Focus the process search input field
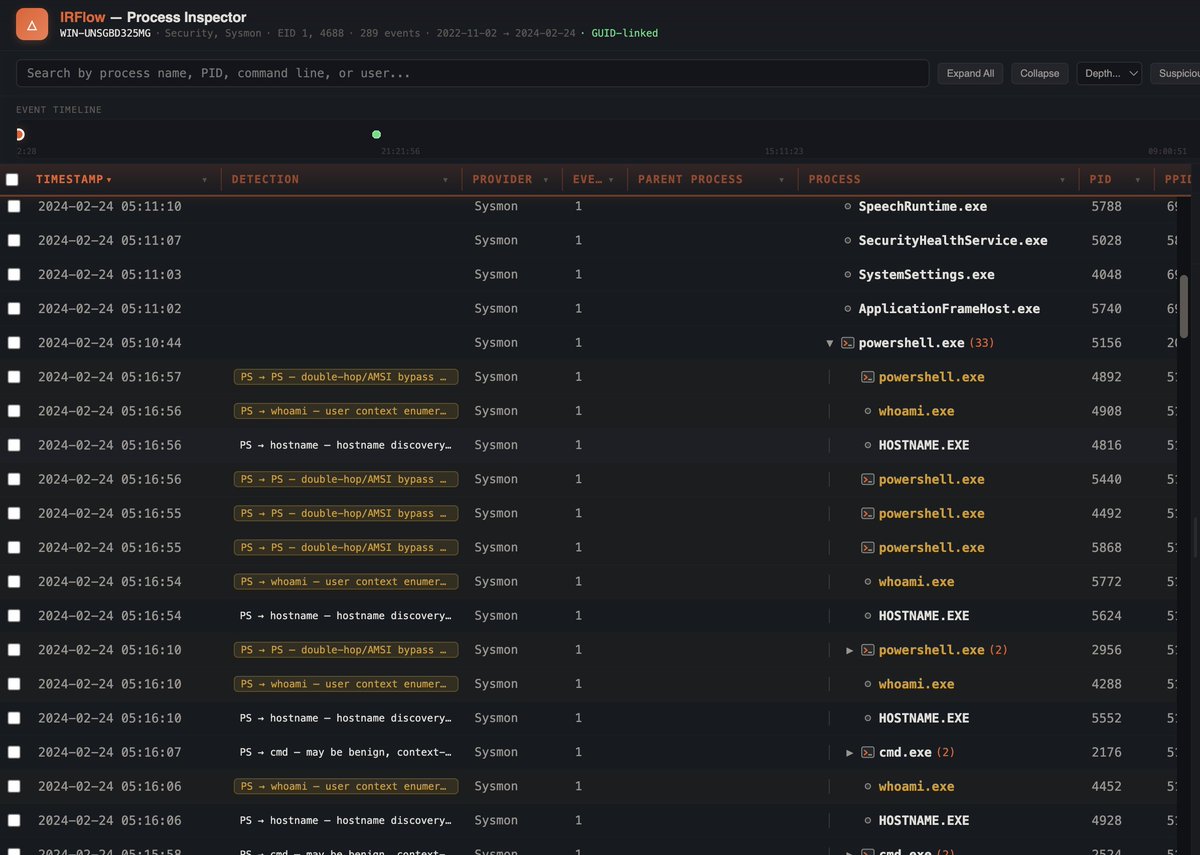 coord(473,73)
